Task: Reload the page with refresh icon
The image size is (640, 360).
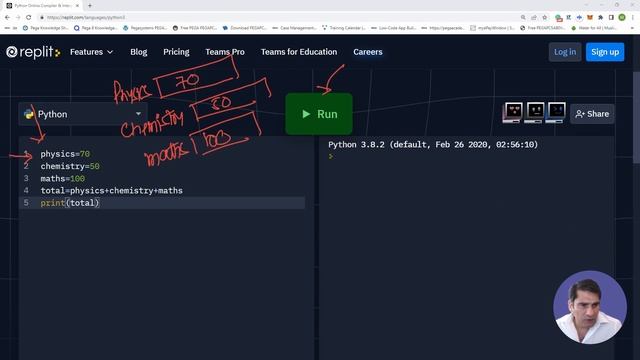Action: point(29,17)
